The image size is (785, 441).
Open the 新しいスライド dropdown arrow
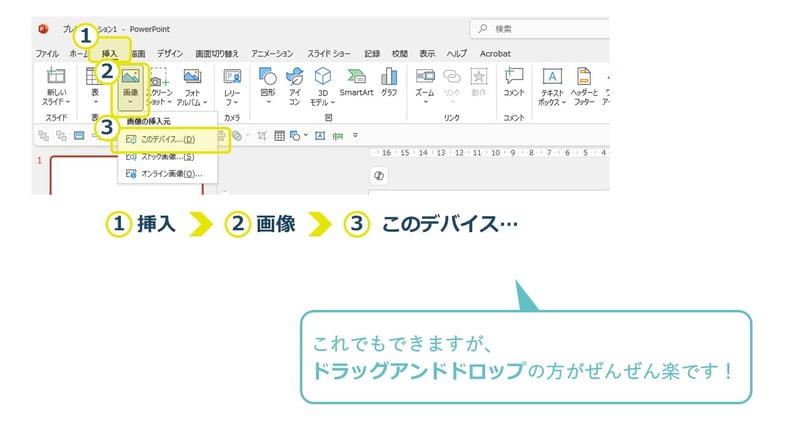[68, 102]
